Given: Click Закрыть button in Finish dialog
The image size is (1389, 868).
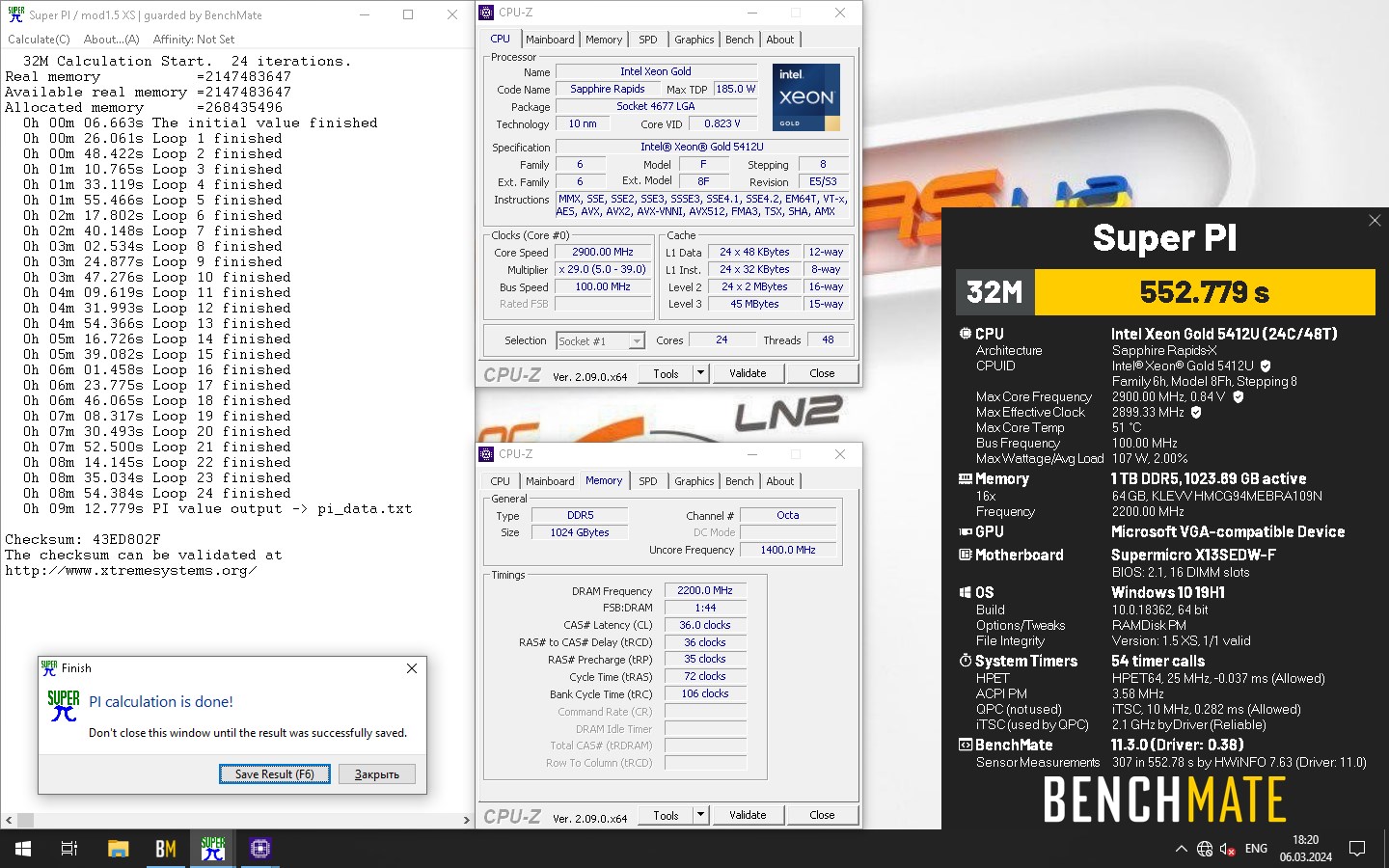Looking at the screenshot, I should pos(377,773).
